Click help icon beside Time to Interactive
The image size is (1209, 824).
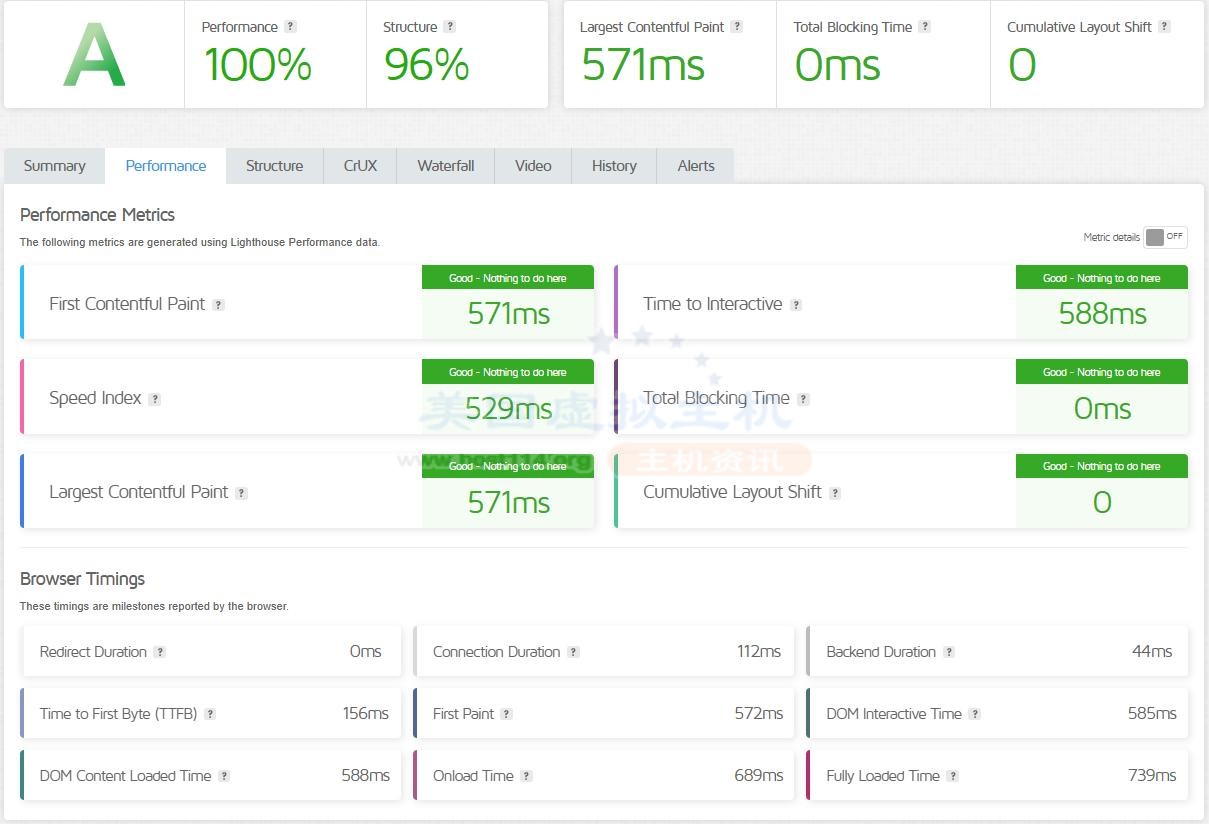pyautogui.click(x=796, y=305)
